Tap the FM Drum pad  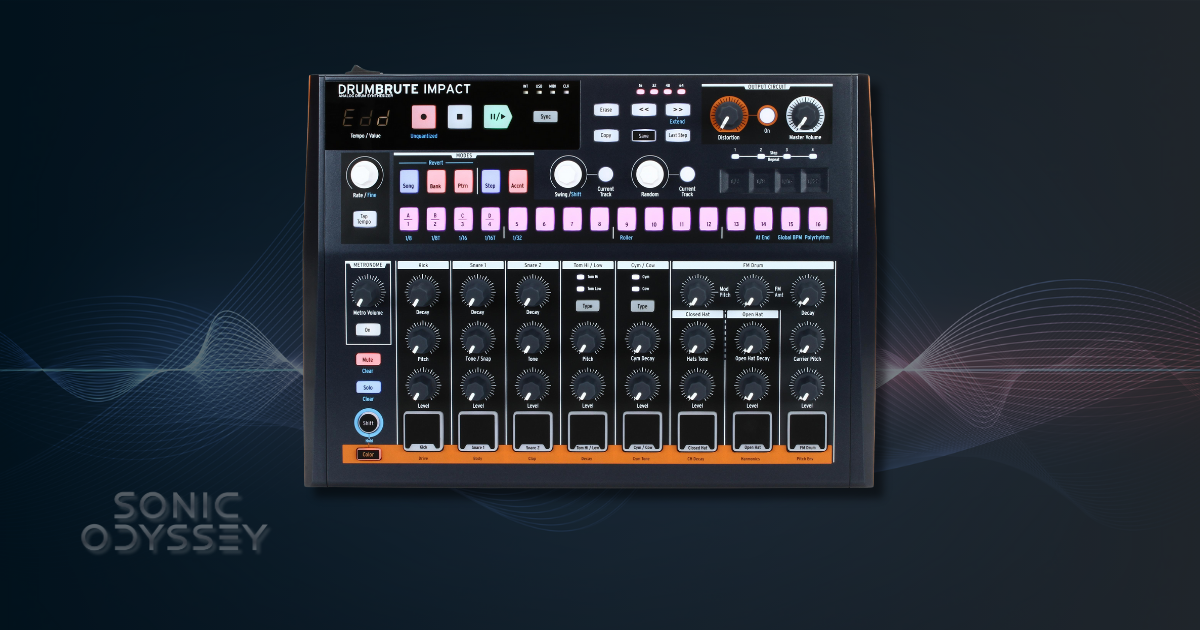[x=807, y=432]
